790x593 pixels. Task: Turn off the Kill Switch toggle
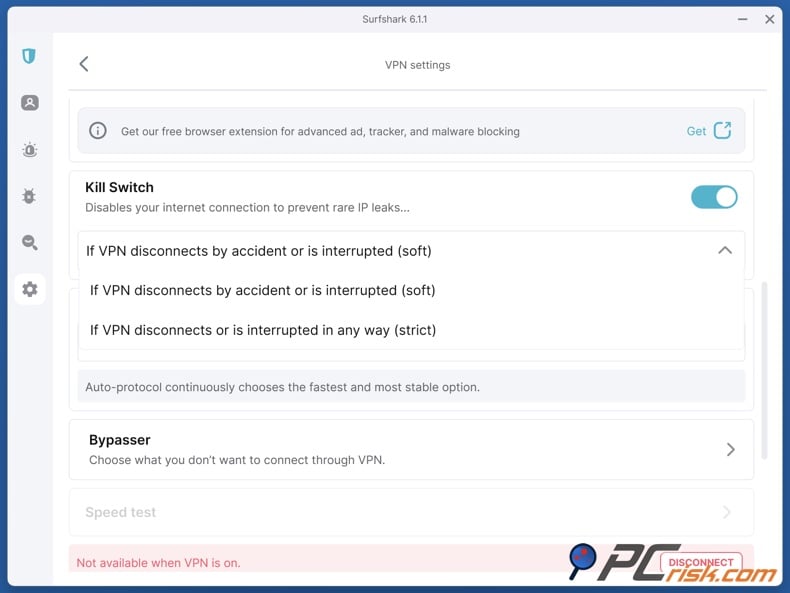[x=714, y=197]
